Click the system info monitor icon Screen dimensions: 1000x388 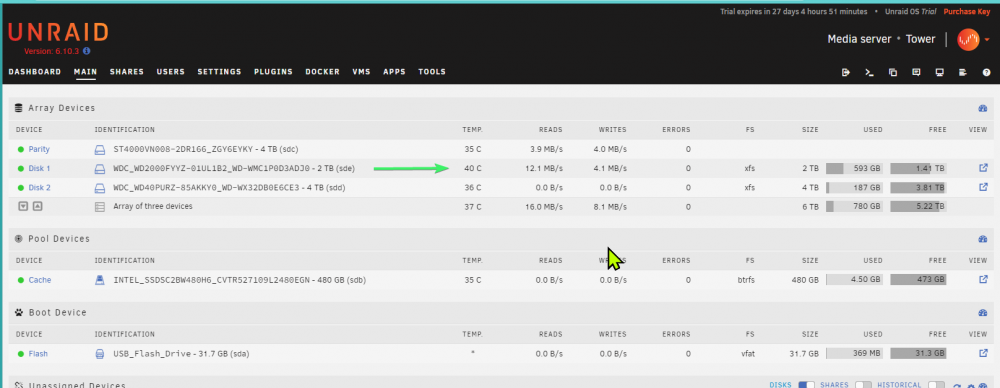[x=939, y=72]
